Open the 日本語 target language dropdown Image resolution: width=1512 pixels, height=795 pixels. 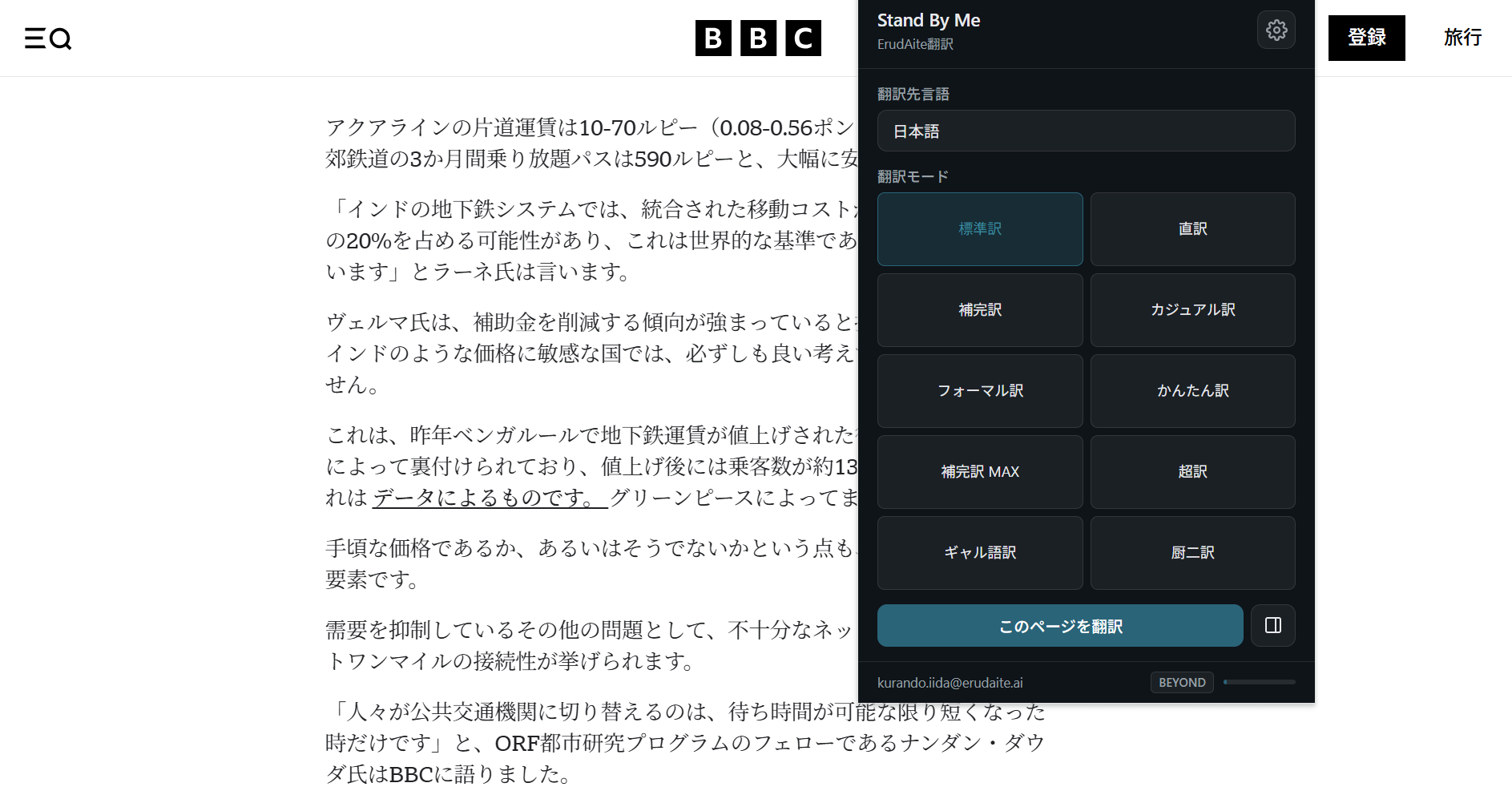point(1086,131)
